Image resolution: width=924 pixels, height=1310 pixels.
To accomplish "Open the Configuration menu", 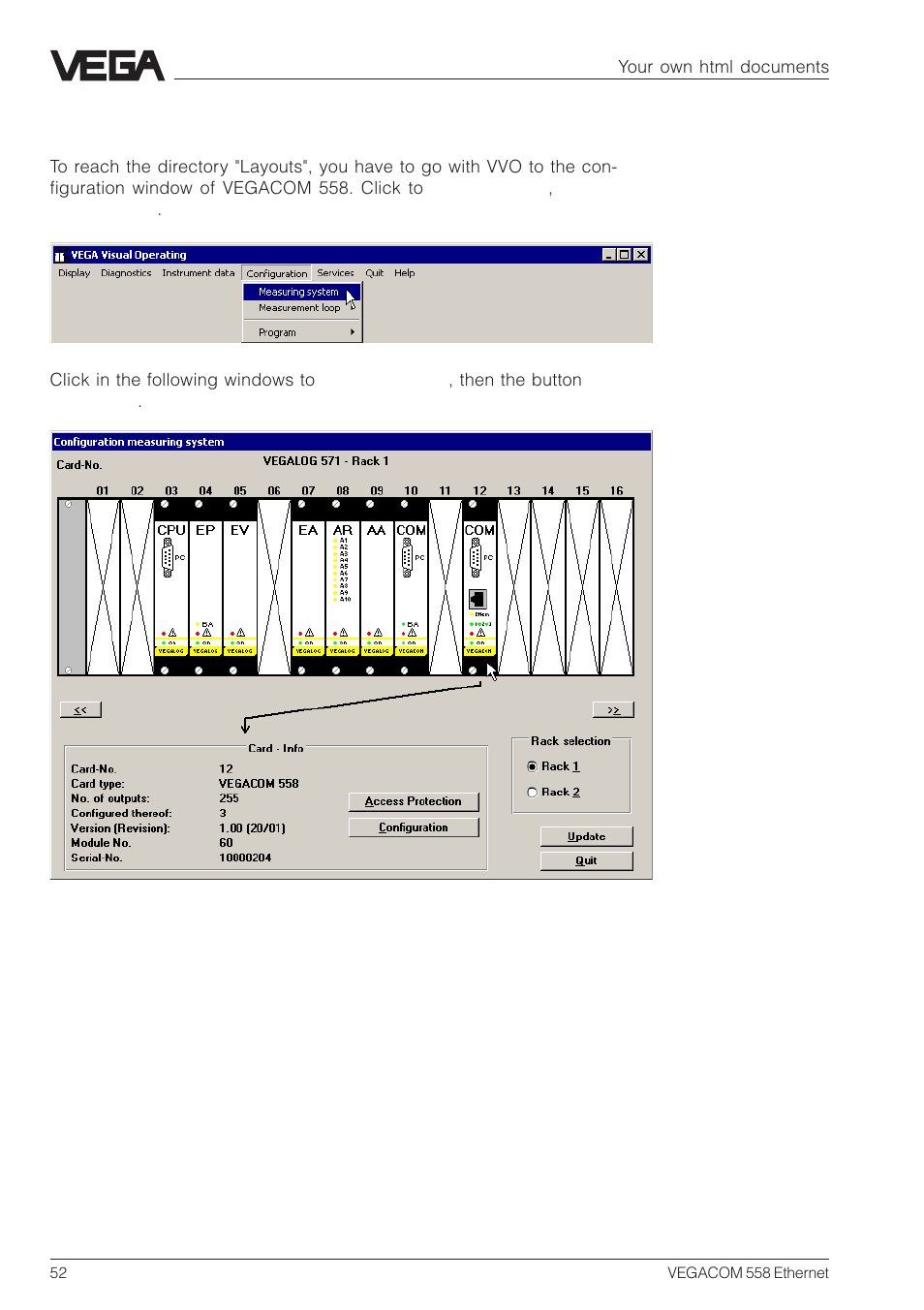I will [276, 274].
